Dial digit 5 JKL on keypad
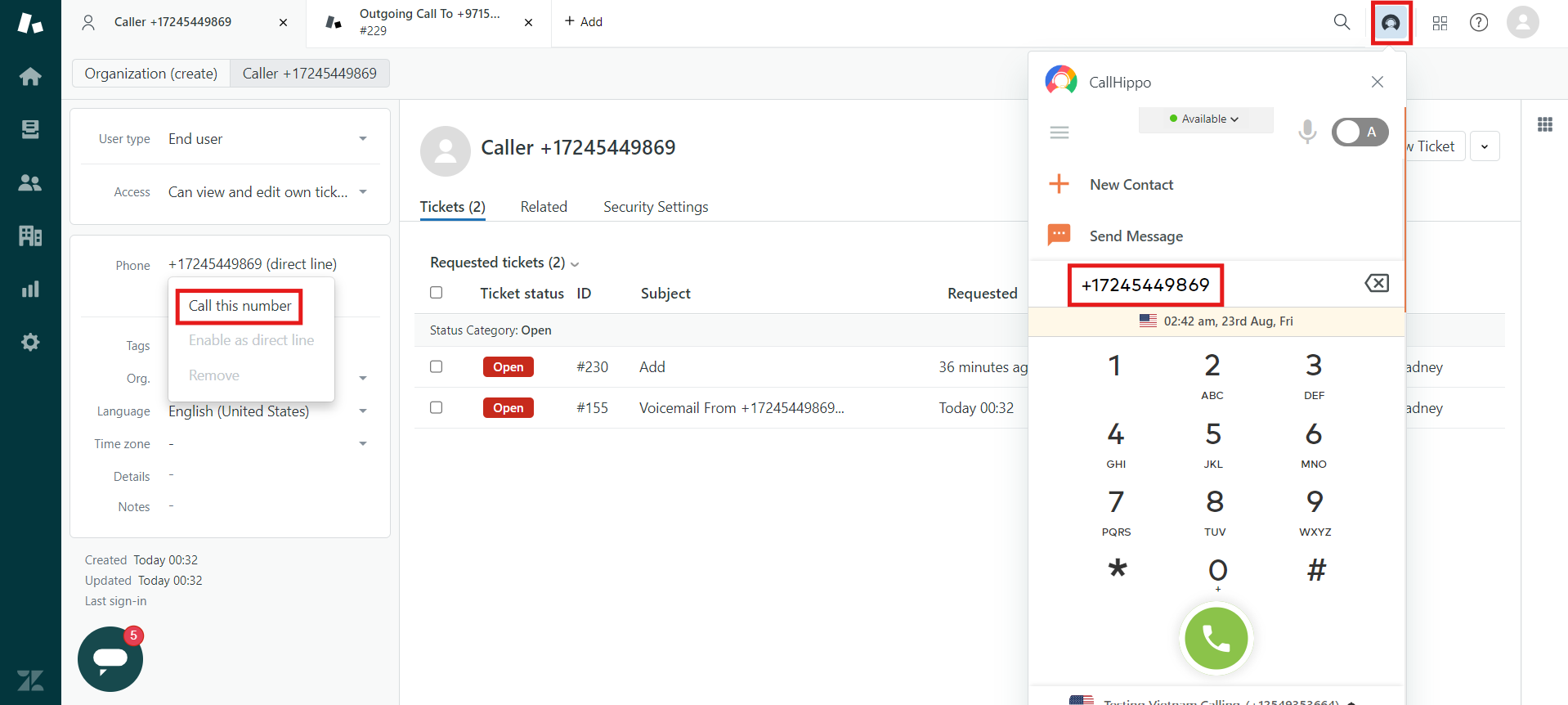 1213,444
